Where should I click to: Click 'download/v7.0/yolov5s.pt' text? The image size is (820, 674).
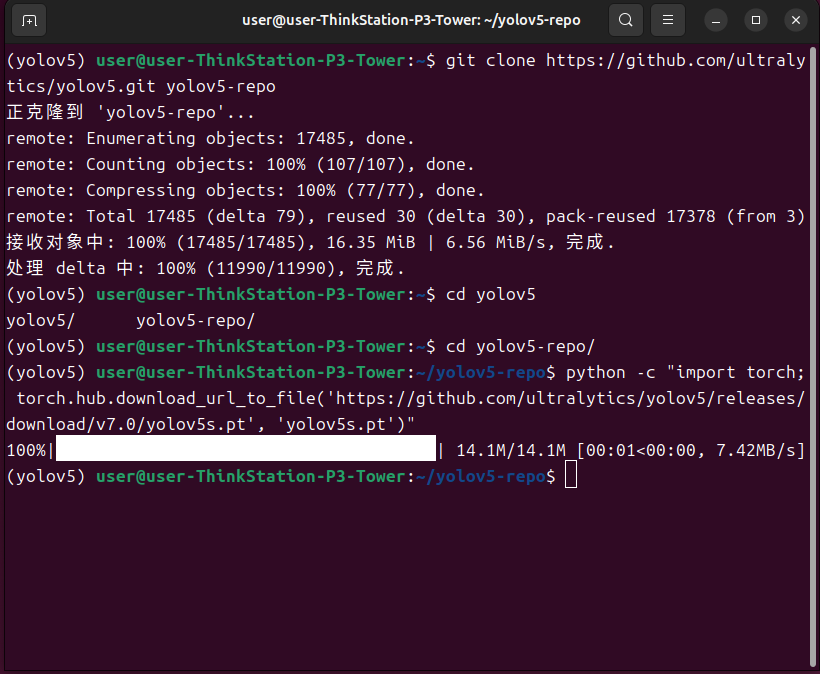tap(126, 425)
